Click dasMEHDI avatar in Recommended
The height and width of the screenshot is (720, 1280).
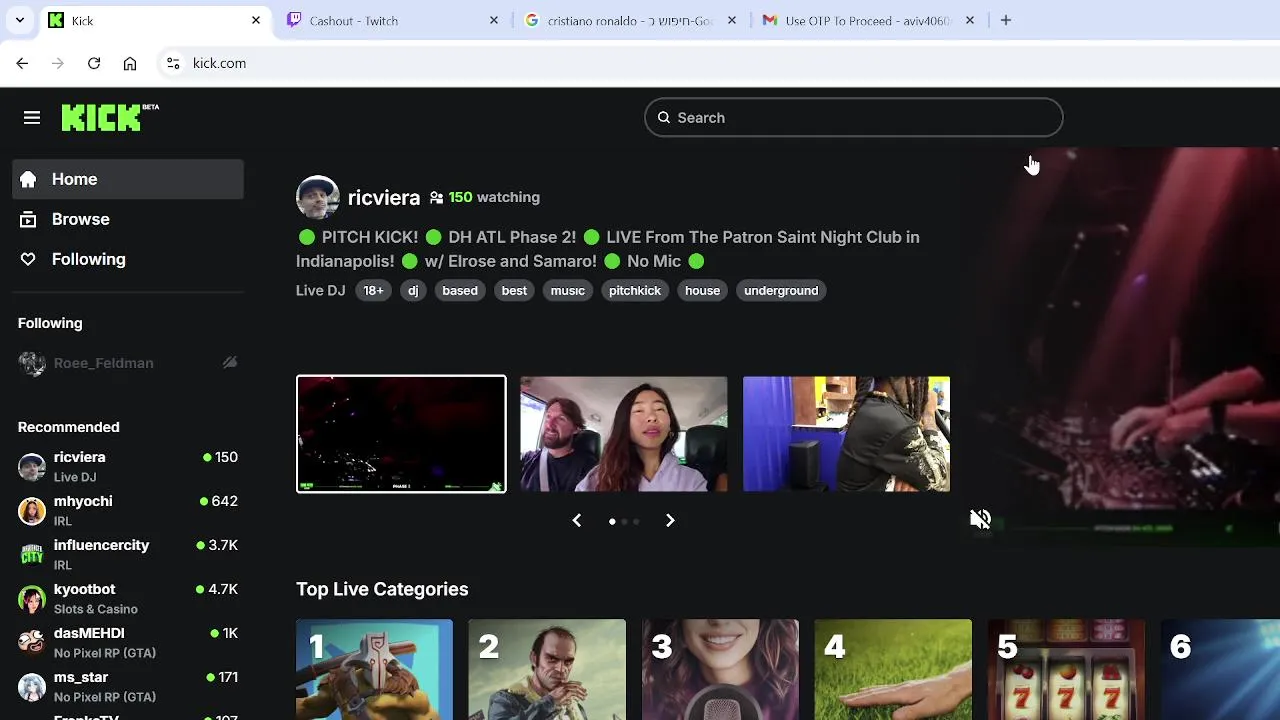coord(32,643)
